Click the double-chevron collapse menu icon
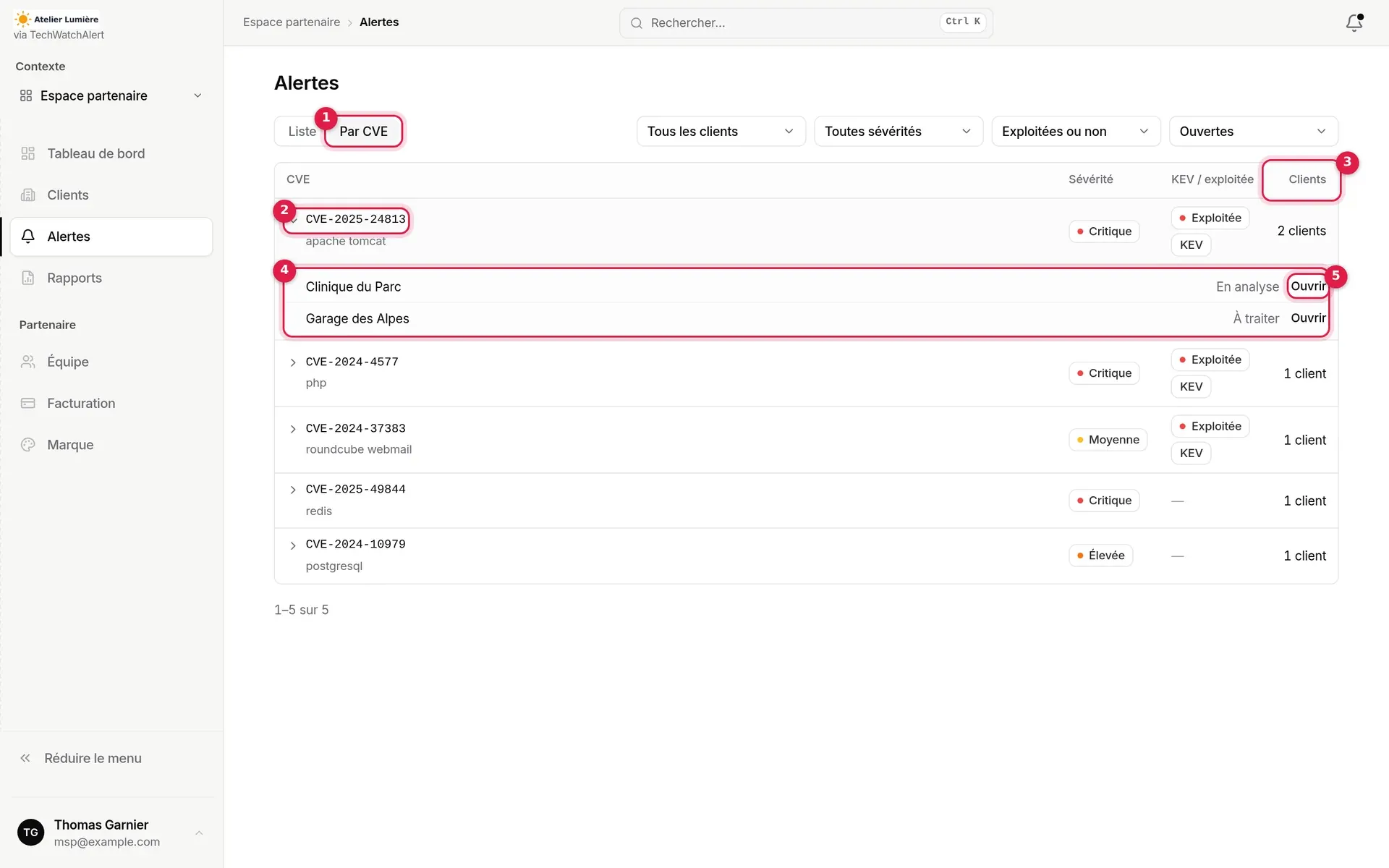Viewport: 1389px width, 868px height. click(25, 758)
